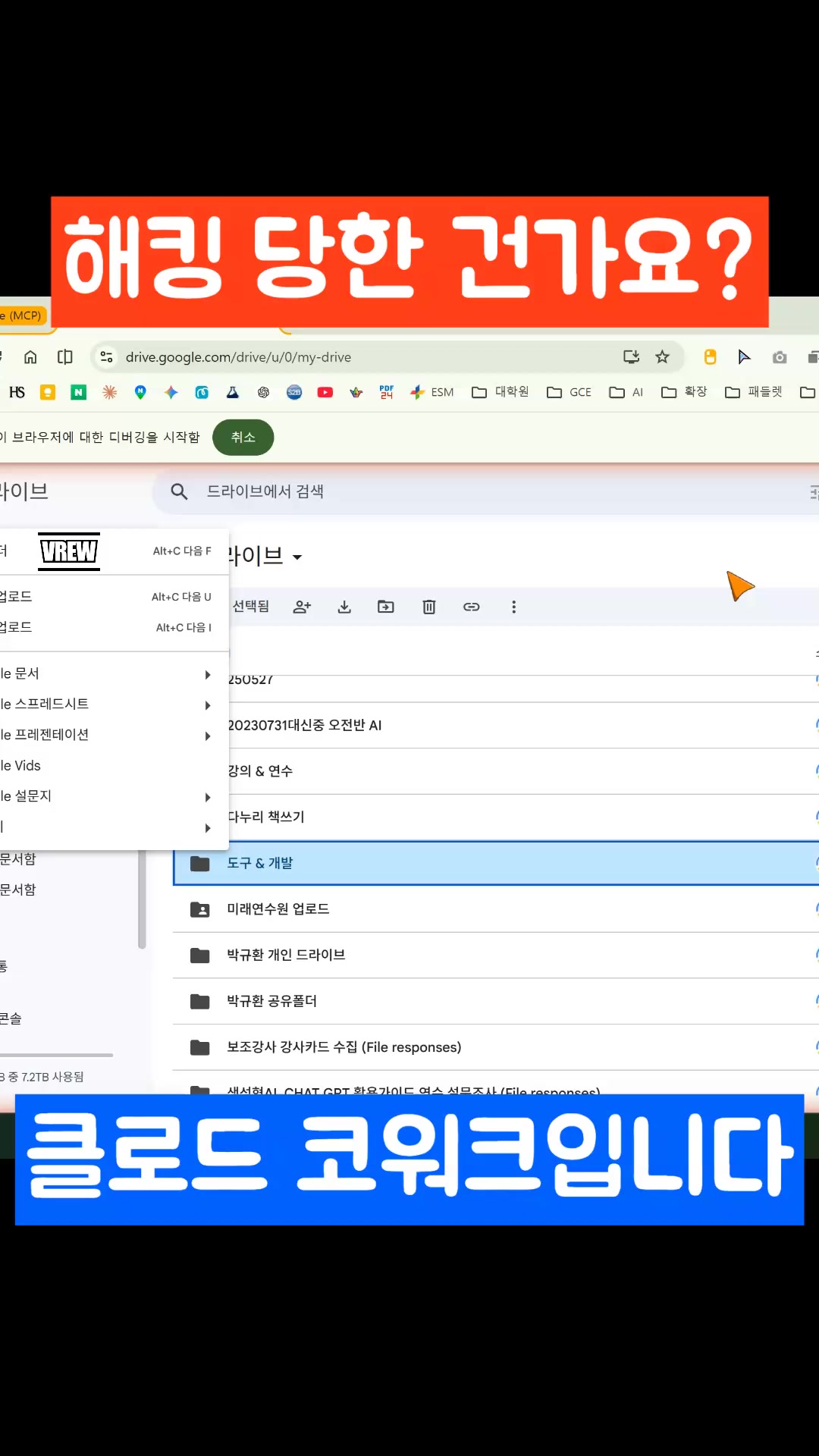
Task: Click the drive.google.com address bar URL
Action: click(x=238, y=357)
